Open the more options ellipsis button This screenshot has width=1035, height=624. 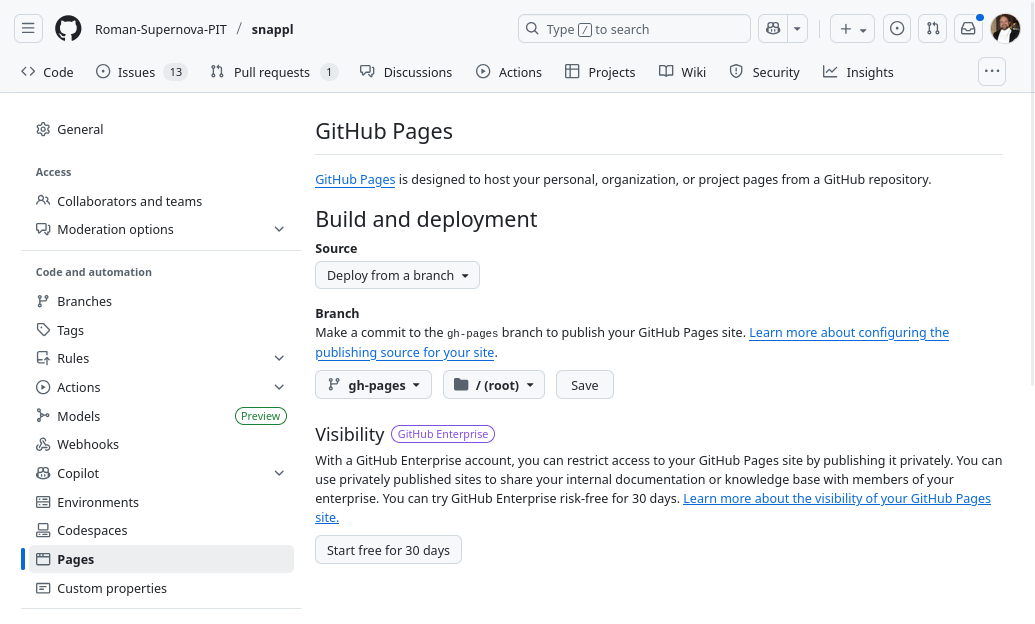click(x=992, y=71)
